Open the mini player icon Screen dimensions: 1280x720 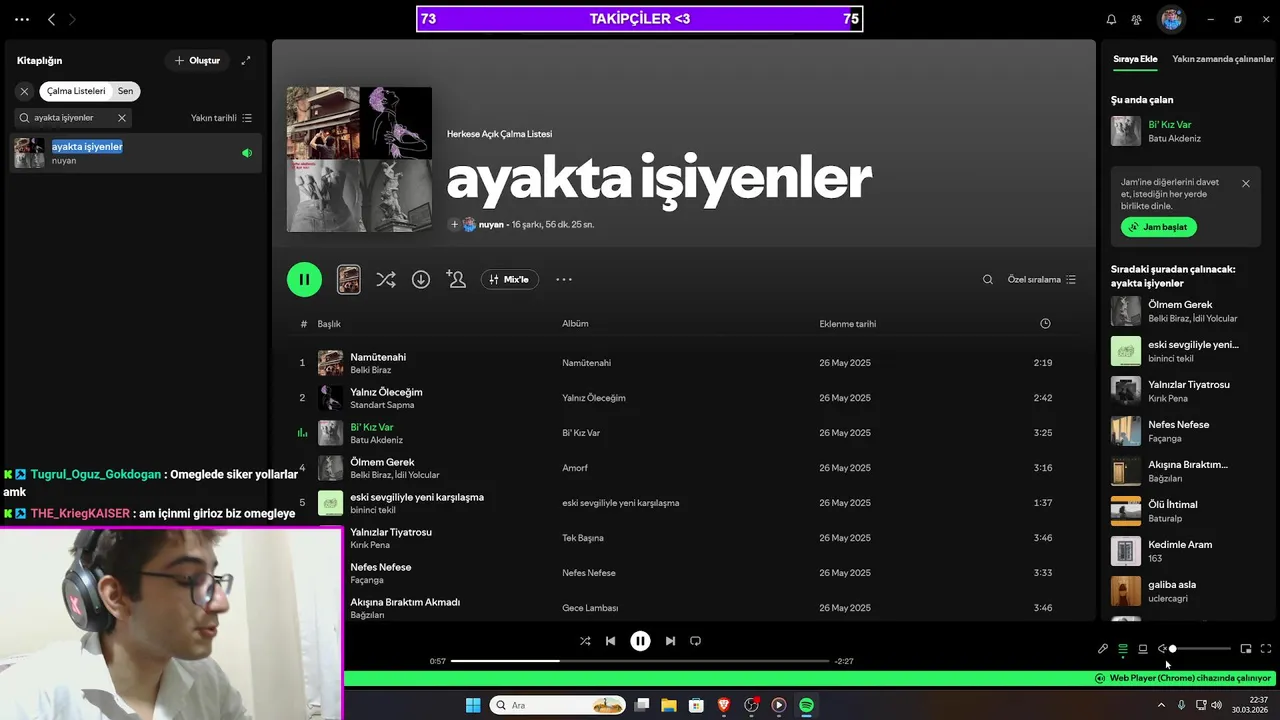tap(1246, 649)
